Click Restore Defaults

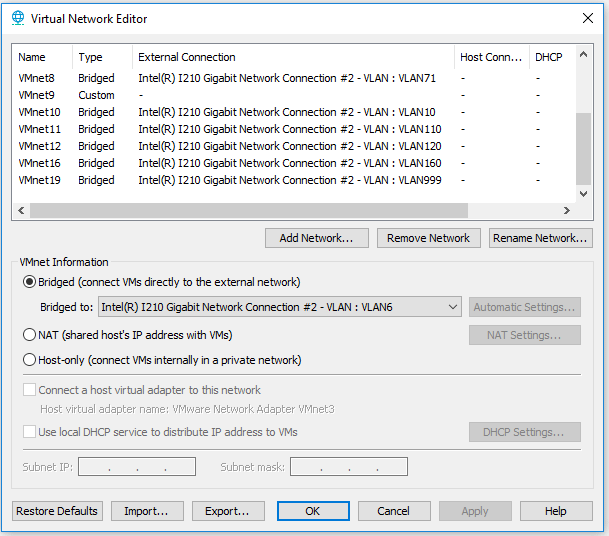(x=57, y=511)
